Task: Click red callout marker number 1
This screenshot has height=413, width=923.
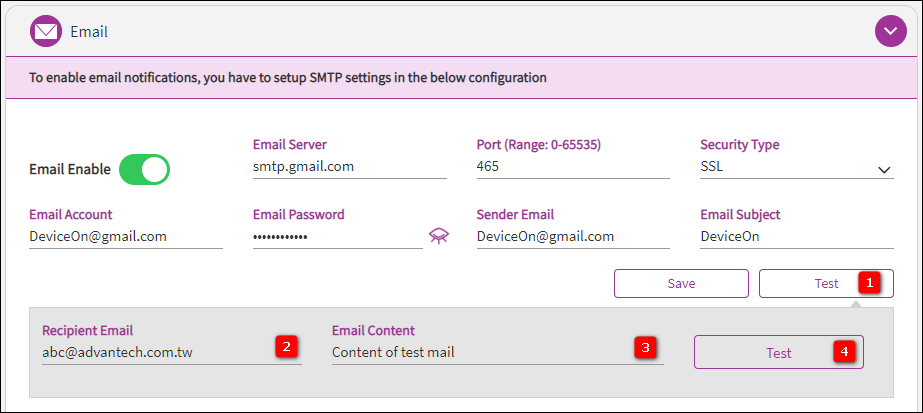Action: pyautogui.click(x=869, y=283)
